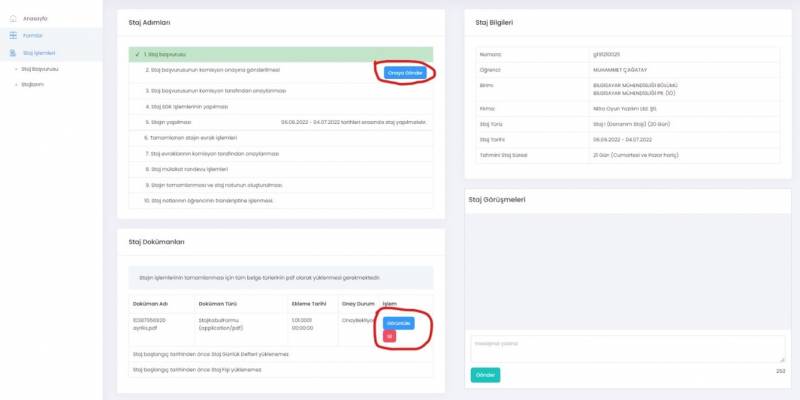Select Stajlarım in the sidebar
The width and height of the screenshot is (800, 400).
pyautogui.click(x=33, y=86)
